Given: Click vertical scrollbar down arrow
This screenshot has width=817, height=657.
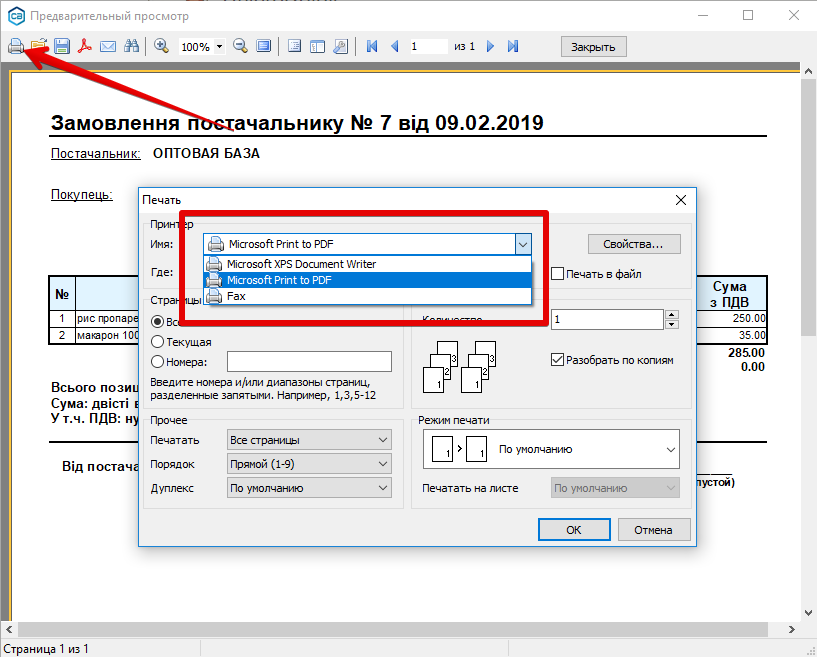Looking at the screenshot, I should click(x=808, y=613).
